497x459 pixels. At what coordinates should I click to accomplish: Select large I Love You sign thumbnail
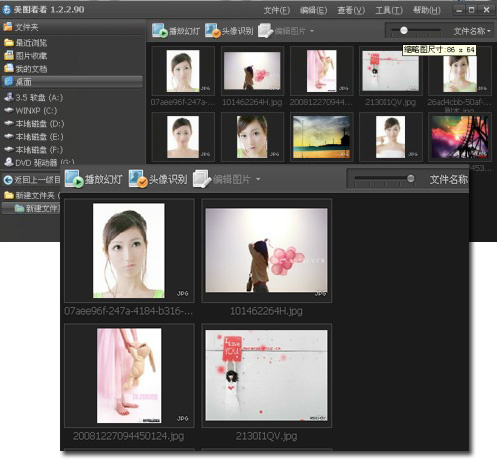click(x=267, y=375)
